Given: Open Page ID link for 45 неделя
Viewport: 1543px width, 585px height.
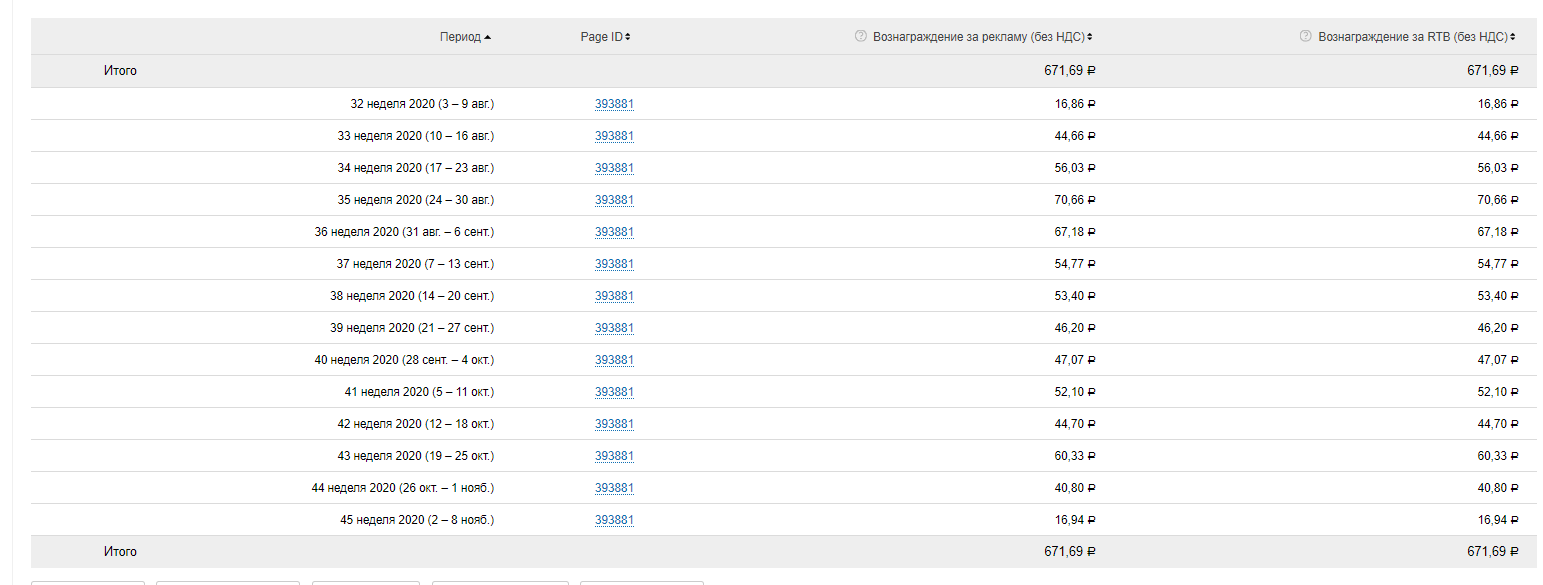Looking at the screenshot, I should pos(614,520).
